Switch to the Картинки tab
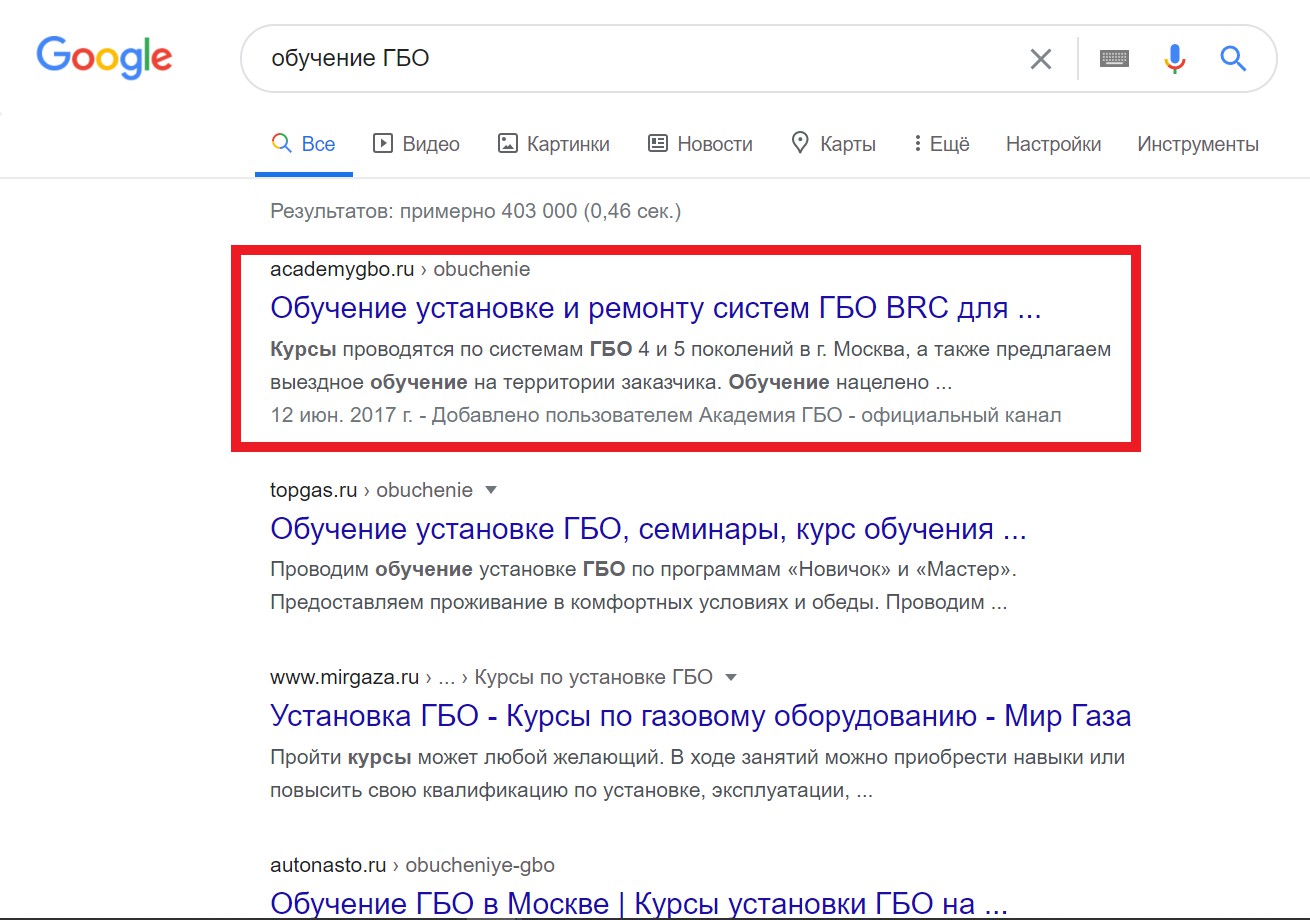1310x920 pixels. [553, 144]
